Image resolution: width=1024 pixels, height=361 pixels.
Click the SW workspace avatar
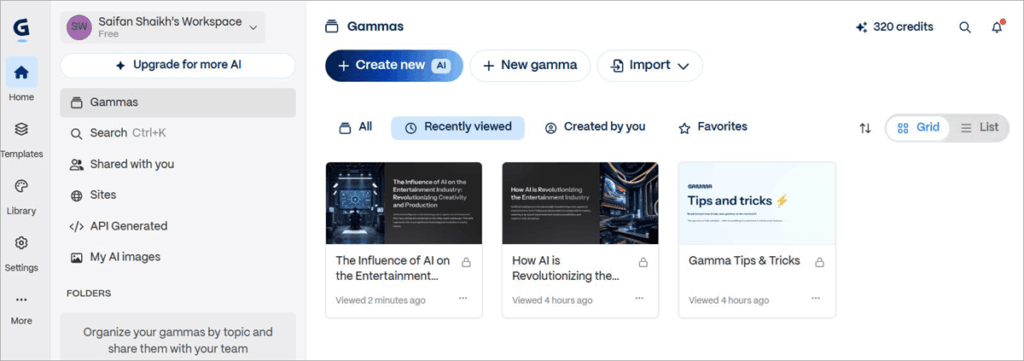(x=79, y=27)
